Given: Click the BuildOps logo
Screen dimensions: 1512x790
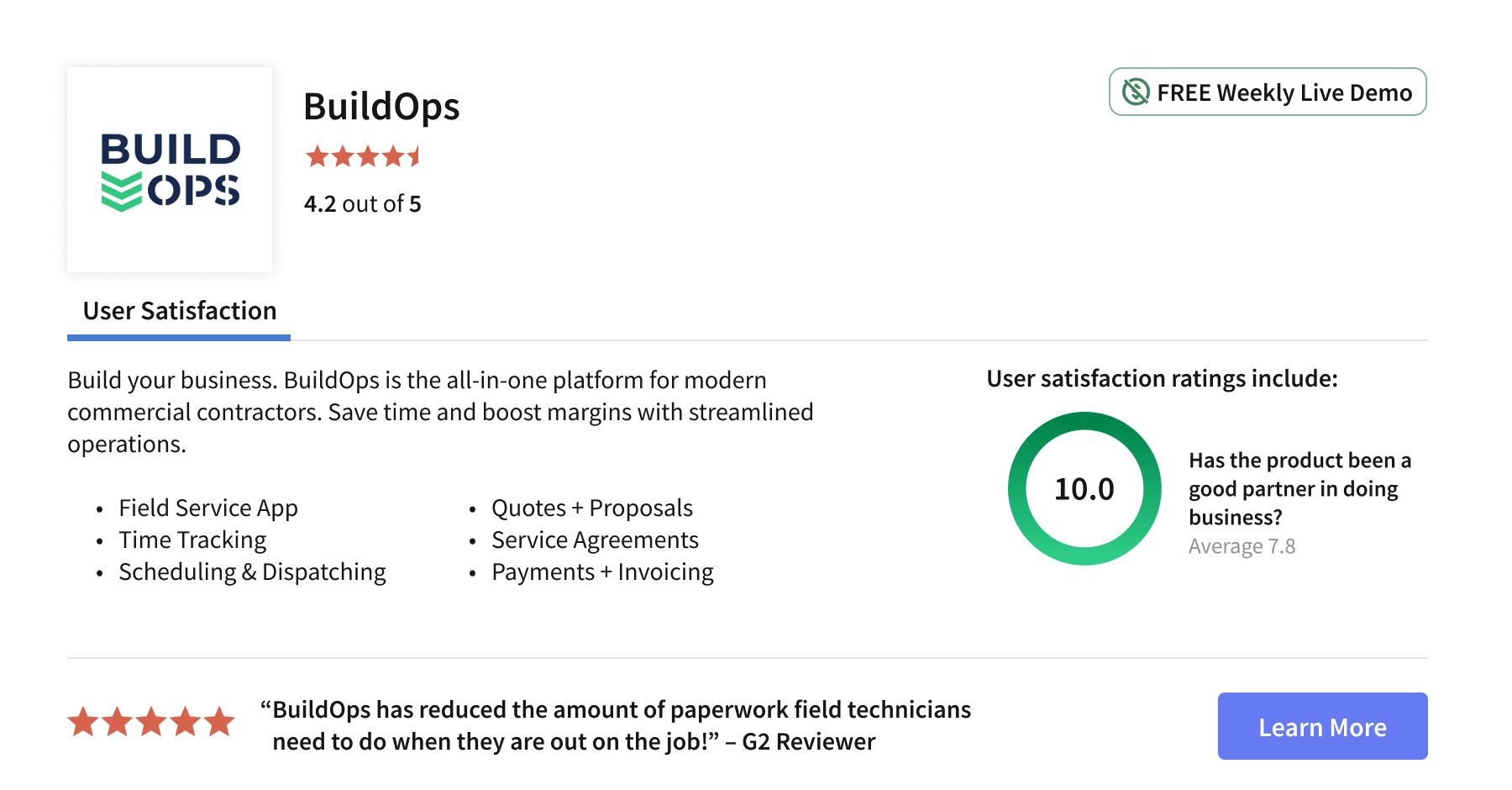Looking at the screenshot, I should [169, 168].
